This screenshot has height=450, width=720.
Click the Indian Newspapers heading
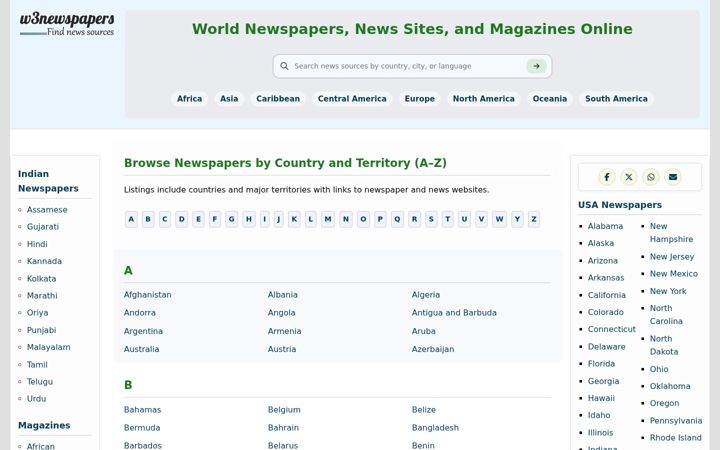point(48,181)
